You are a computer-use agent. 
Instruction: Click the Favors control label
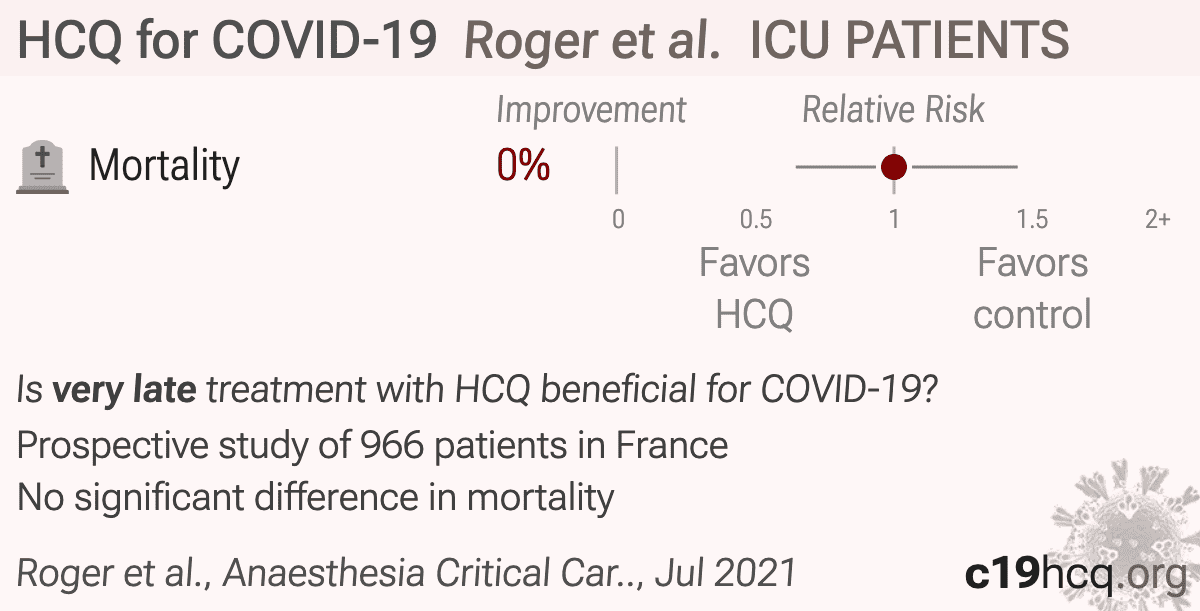tap(1032, 288)
